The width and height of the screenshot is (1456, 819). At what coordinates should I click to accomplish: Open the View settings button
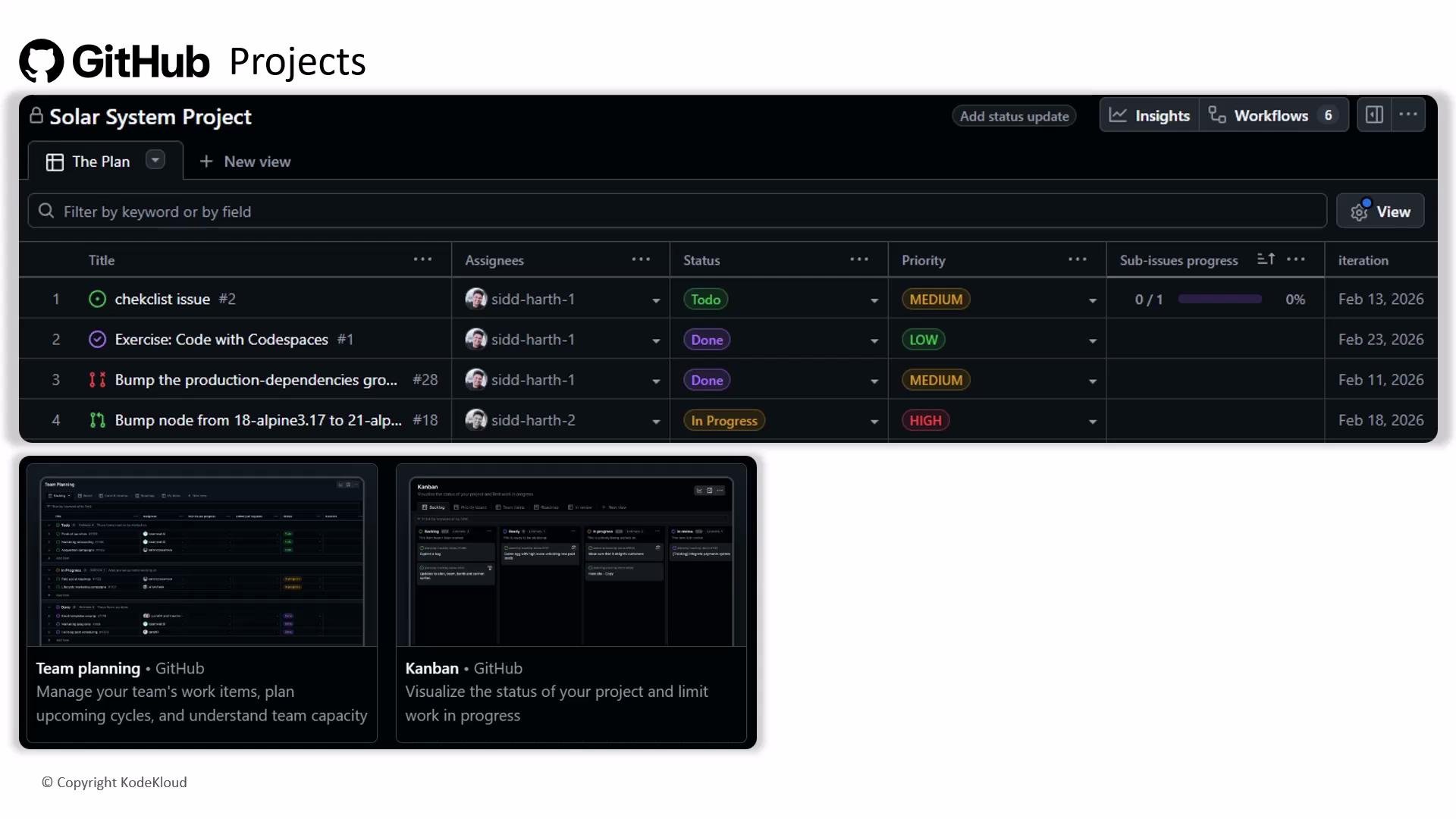click(1380, 212)
